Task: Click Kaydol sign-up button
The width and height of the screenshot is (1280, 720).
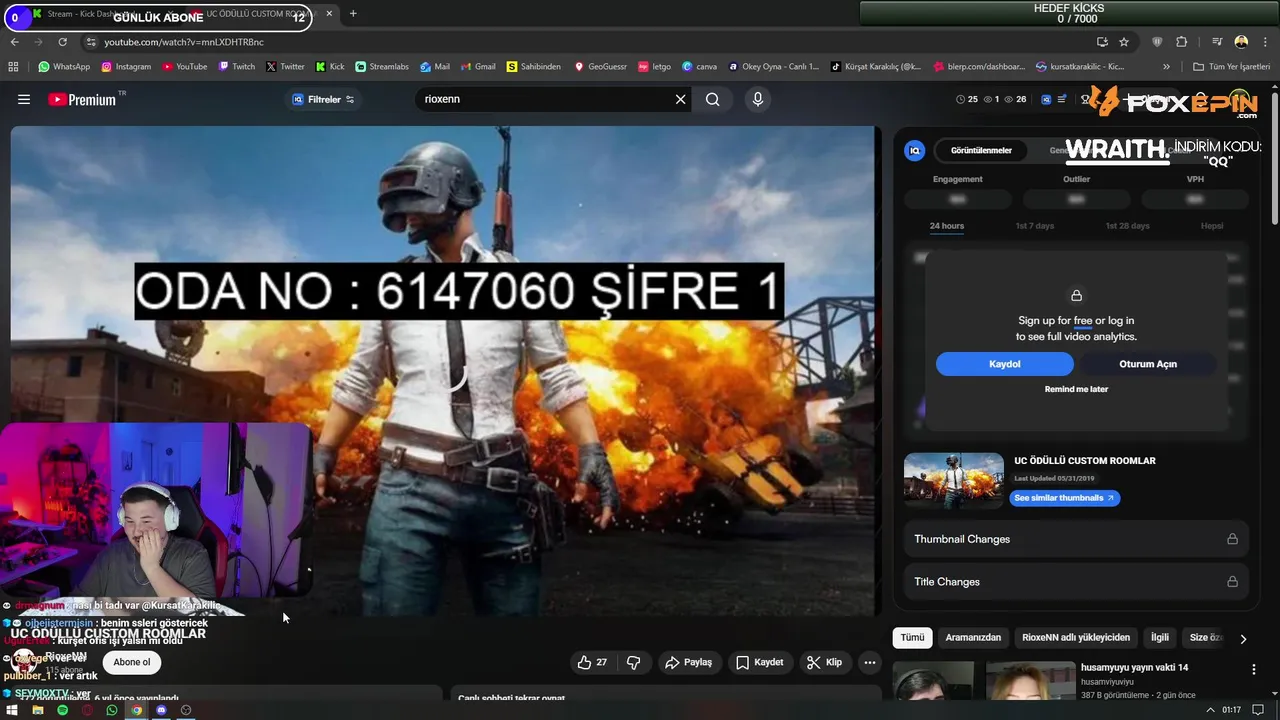Action: [x=1005, y=364]
